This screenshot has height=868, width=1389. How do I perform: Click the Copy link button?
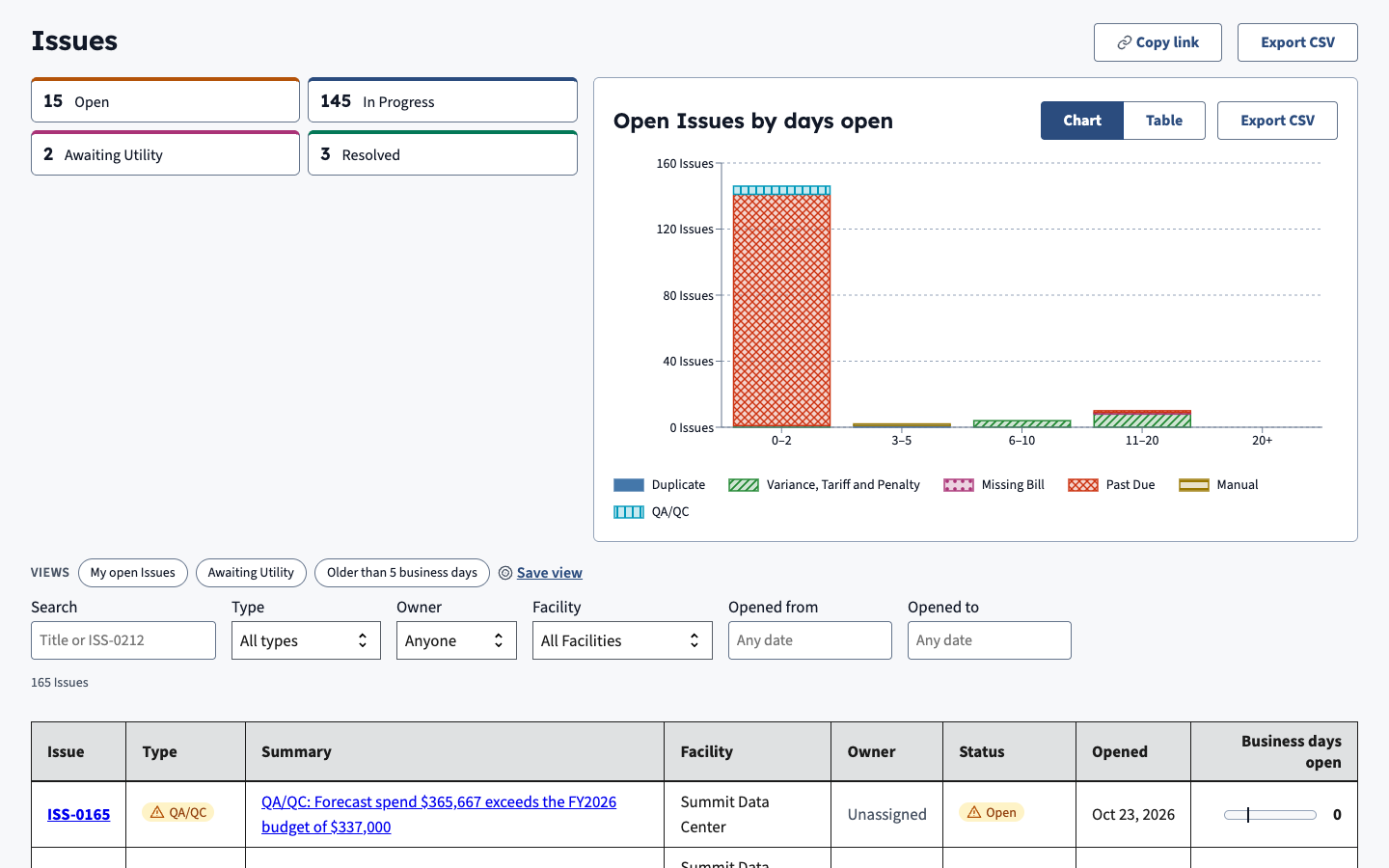[x=1157, y=42]
